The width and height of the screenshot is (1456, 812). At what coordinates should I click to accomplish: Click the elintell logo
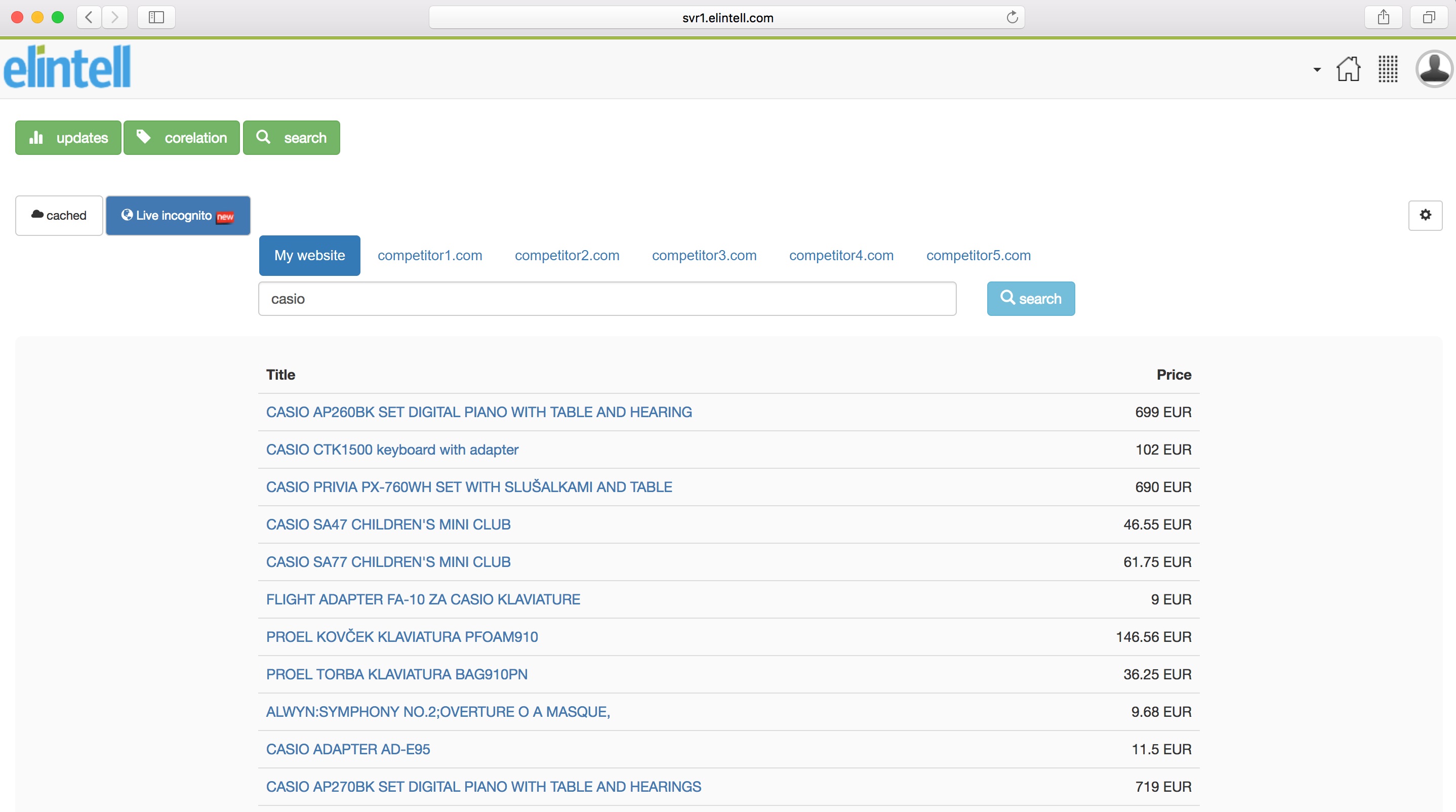[67, 67]
